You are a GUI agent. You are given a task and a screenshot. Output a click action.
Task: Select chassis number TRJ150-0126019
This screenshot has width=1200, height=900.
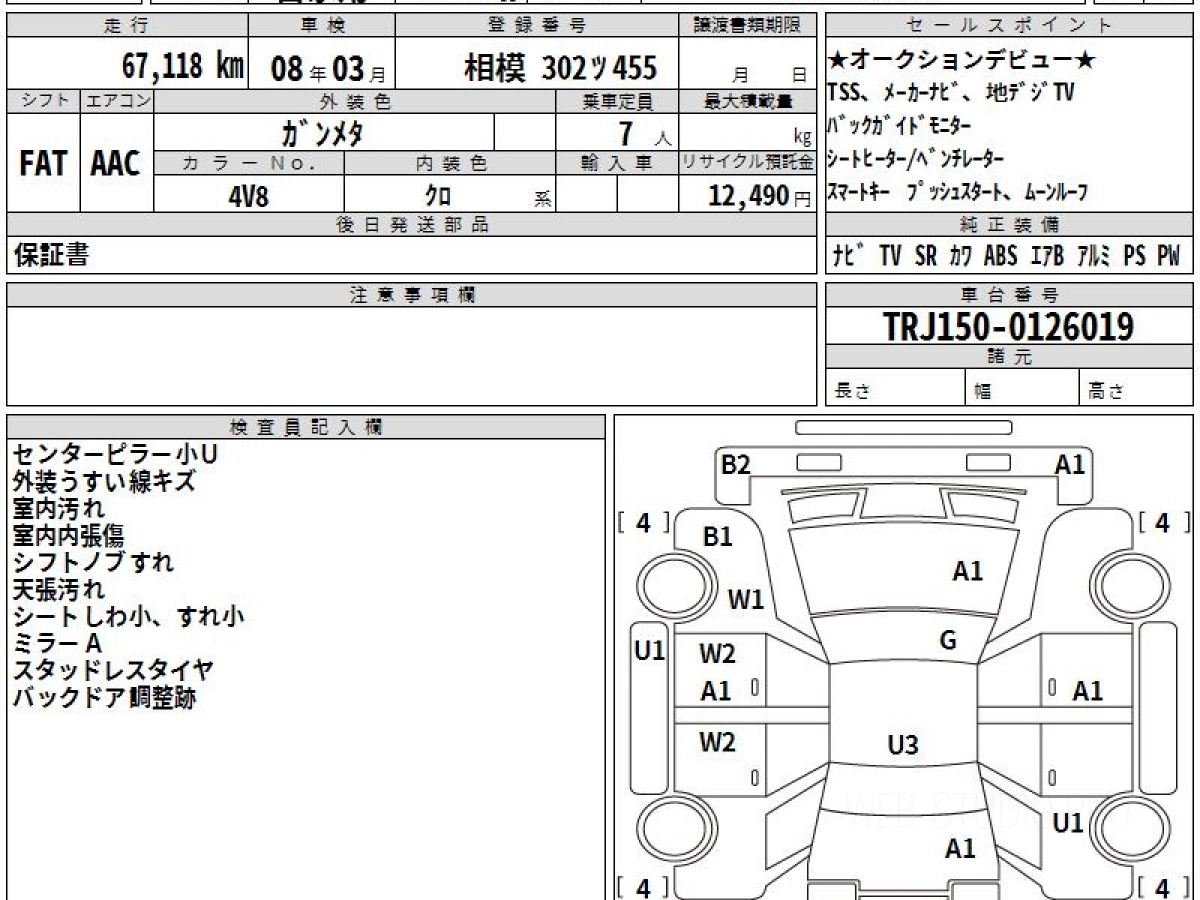(1008, 326)
